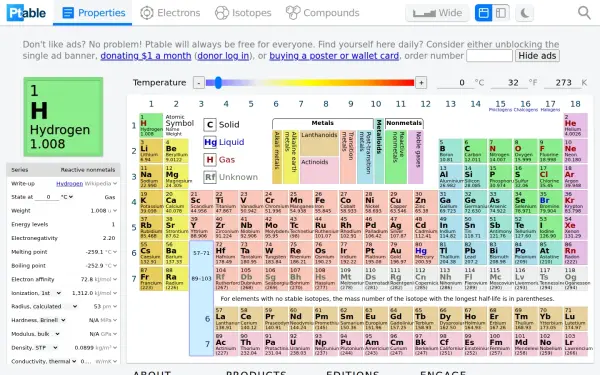Highlight the Alkali metals category swatch
600x375 pixels.
277,157
